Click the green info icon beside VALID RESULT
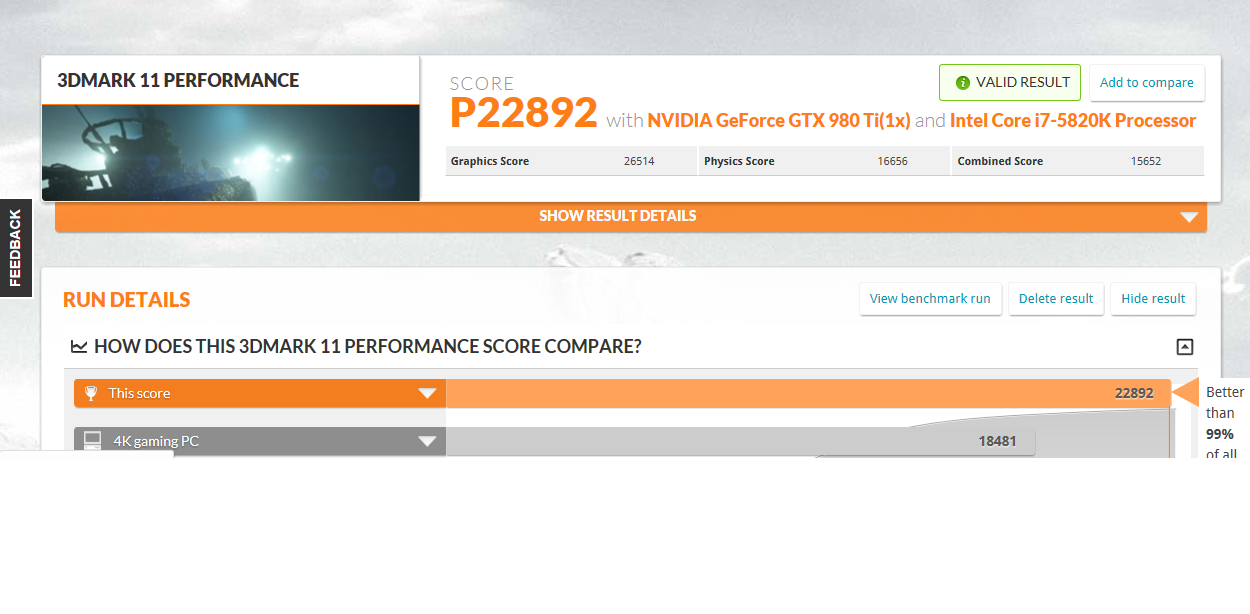 click(x=962, y=83)
